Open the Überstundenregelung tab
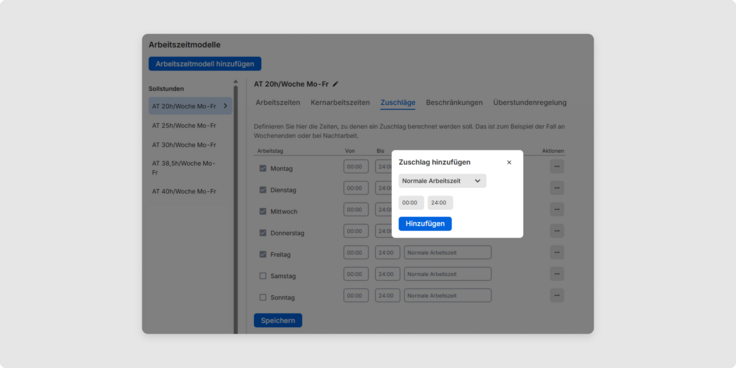This screenshot has width=736, height=368. (530, 102)
